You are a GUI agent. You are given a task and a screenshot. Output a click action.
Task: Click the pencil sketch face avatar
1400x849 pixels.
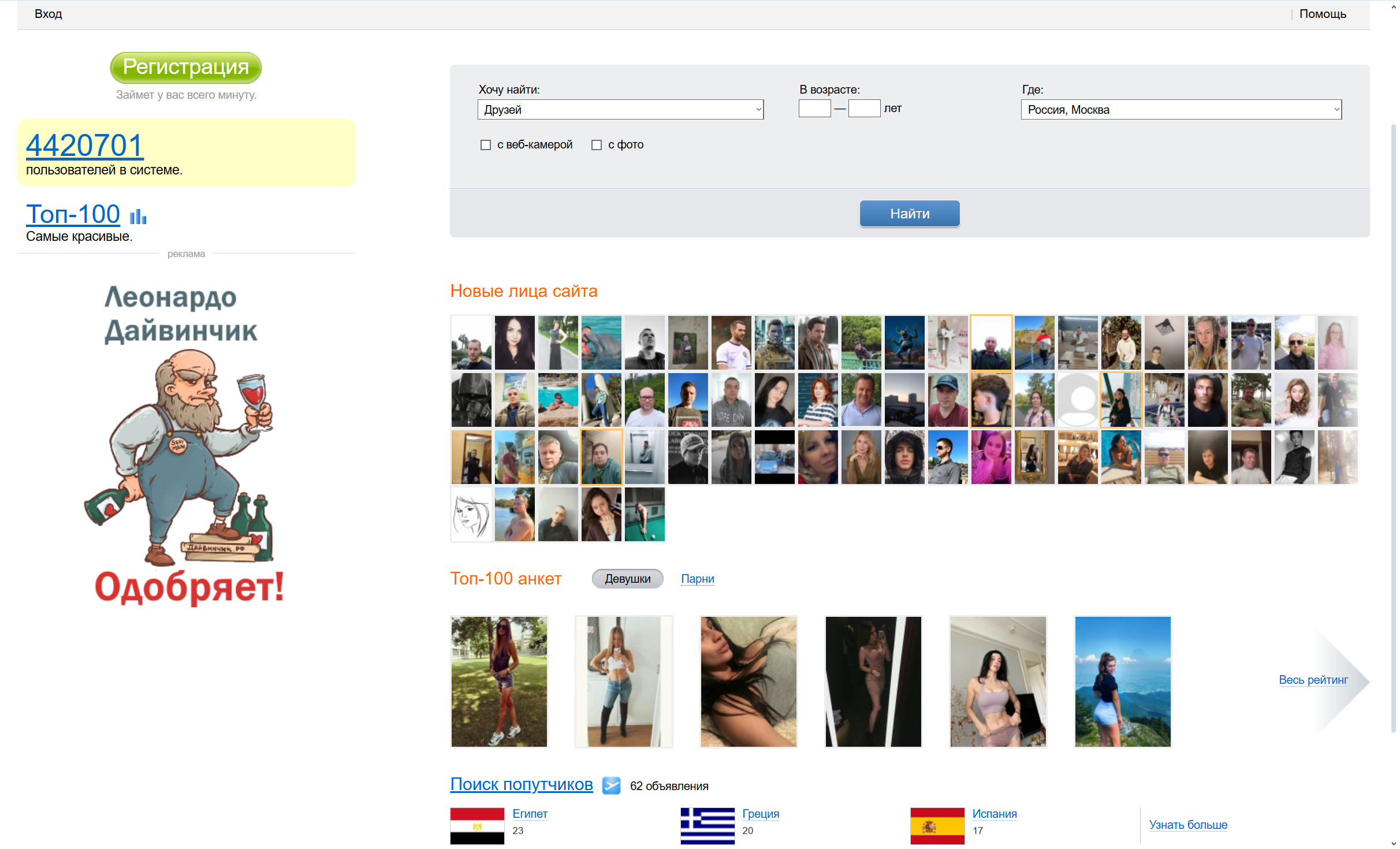[471, 514]
